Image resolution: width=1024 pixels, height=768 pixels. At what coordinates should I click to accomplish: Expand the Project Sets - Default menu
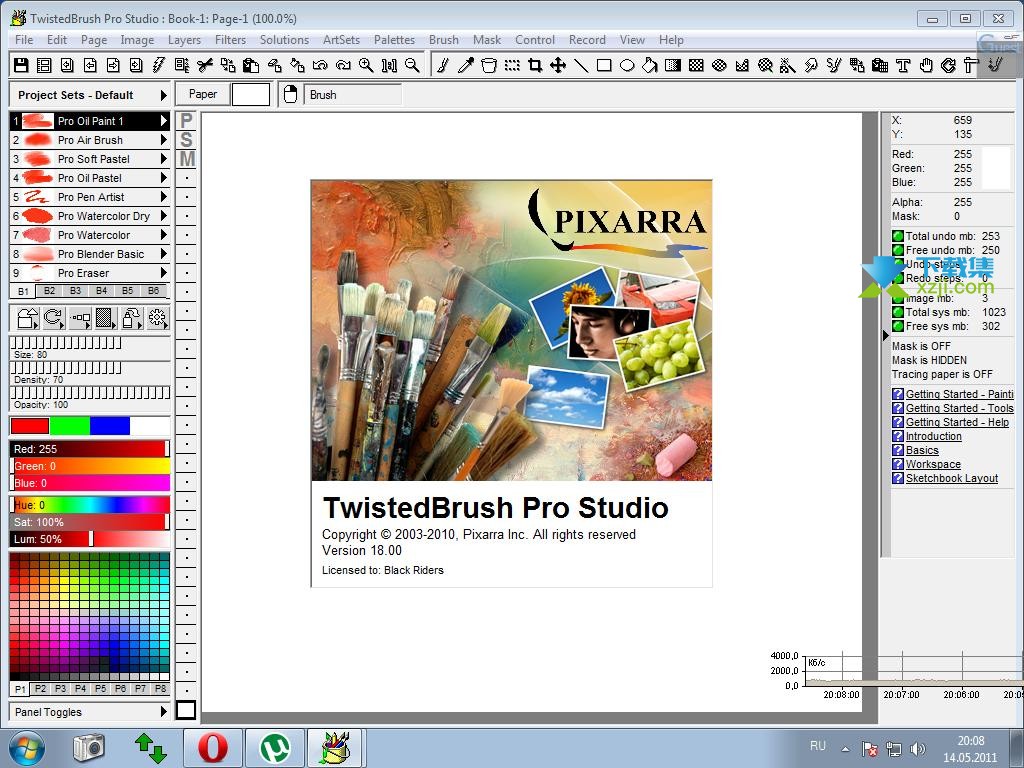pos(163,95)
